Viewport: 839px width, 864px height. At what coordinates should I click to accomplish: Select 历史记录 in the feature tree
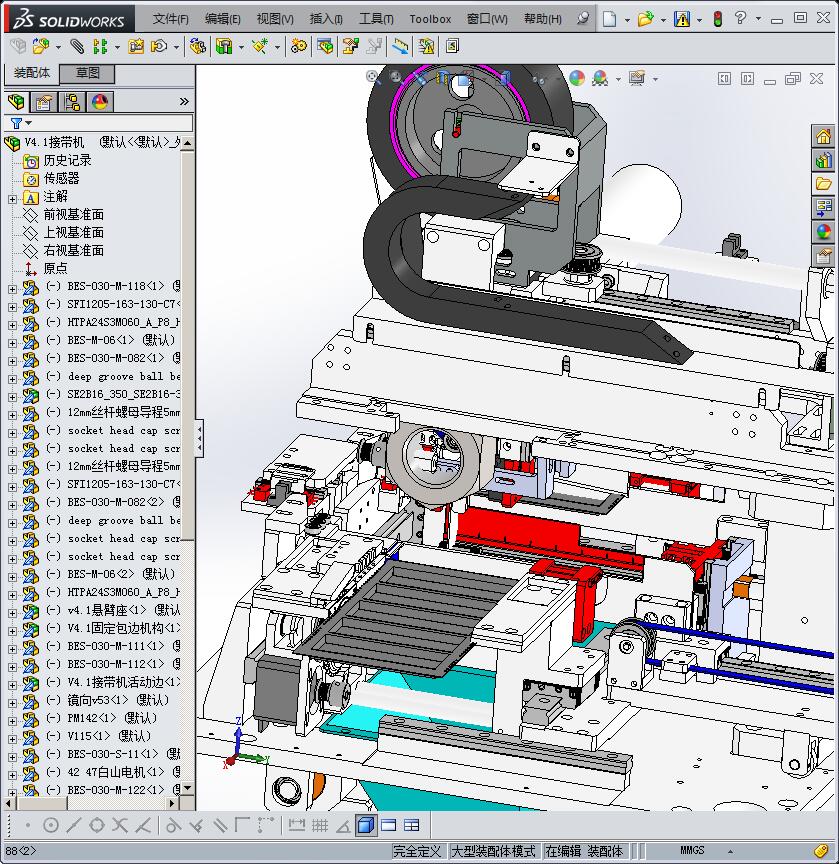coord(67,160)
